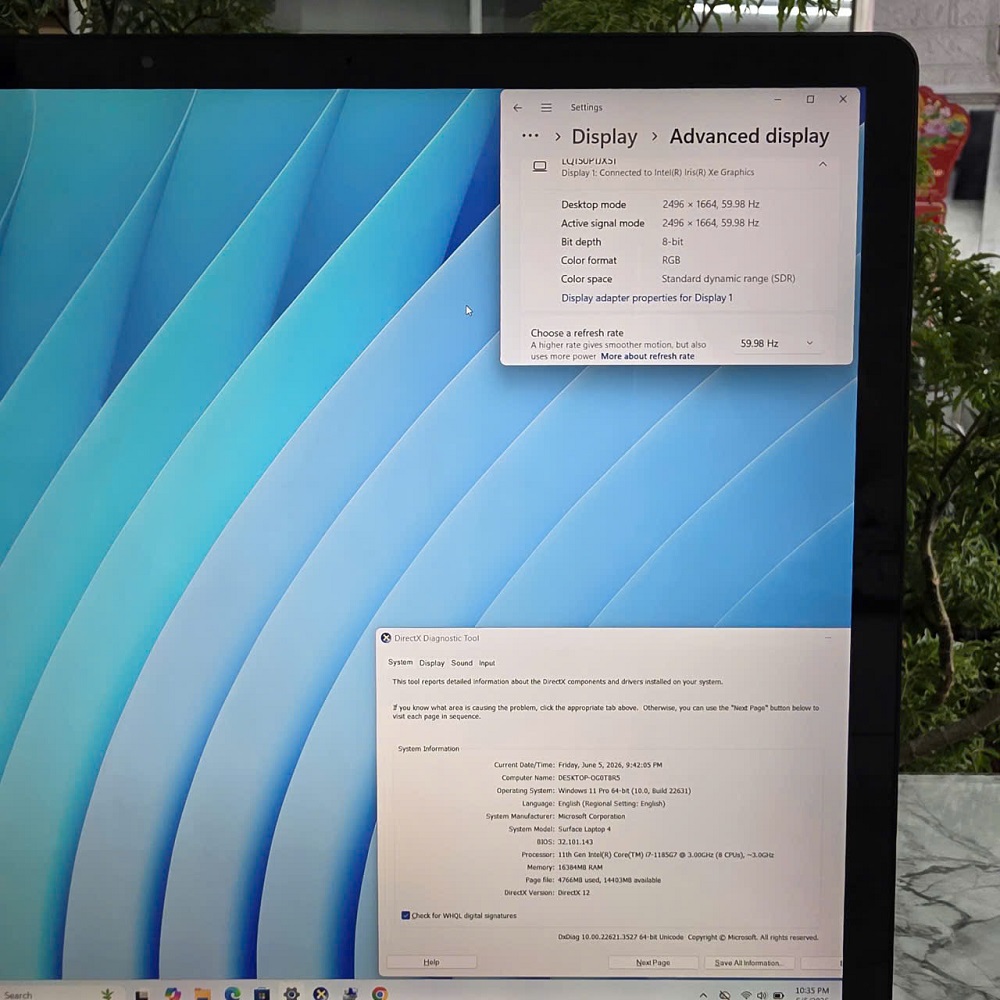Viewport: 1000px width, 1000px height.
Task: Click Standard dynamic range (SDR) text
Action: tap(728, 279)
